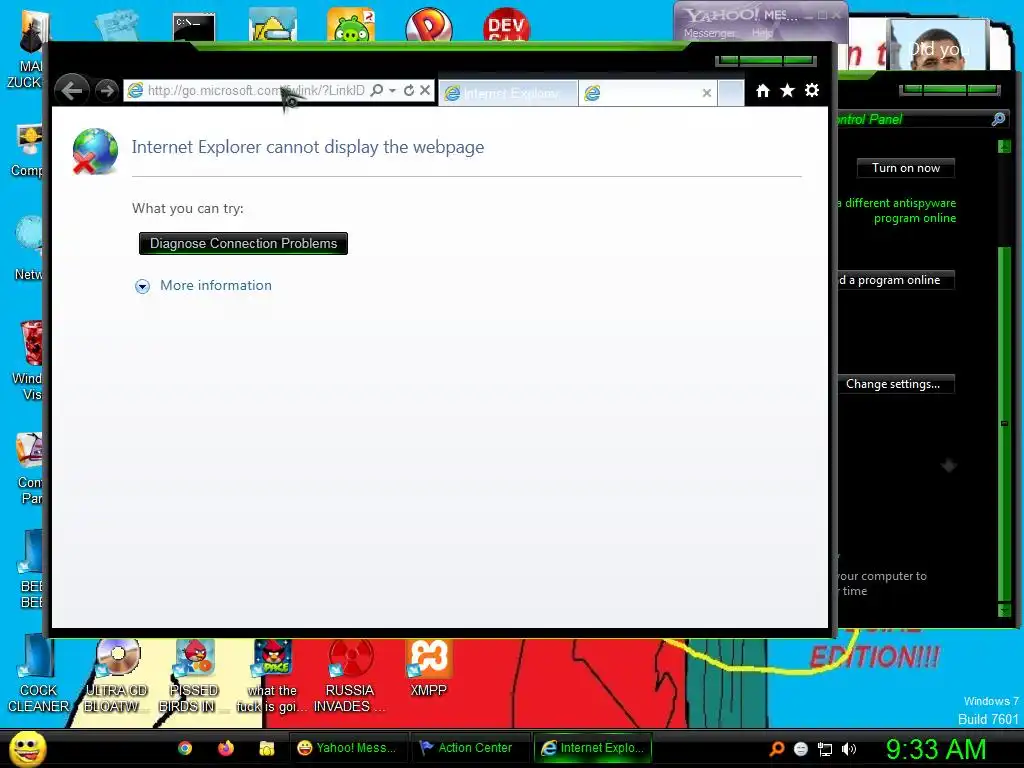
Task: Go to the home page via house icon
Action: pos(763,91)
